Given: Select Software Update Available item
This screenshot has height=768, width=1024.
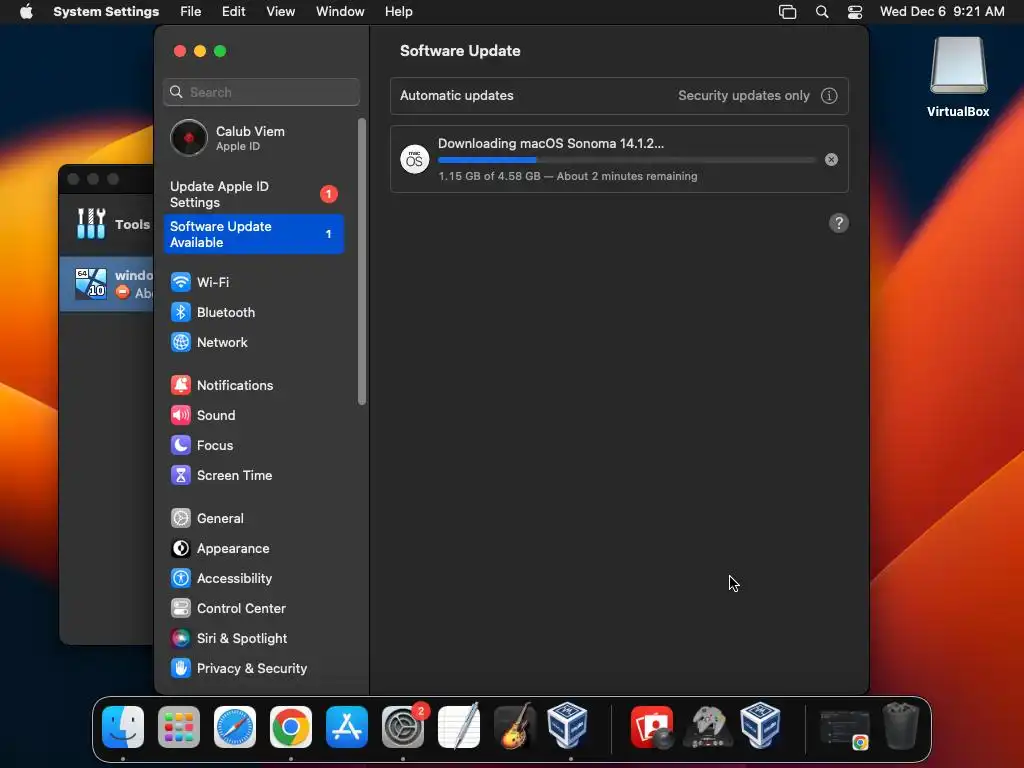Looking at the screenshot, I should (253, 234).
